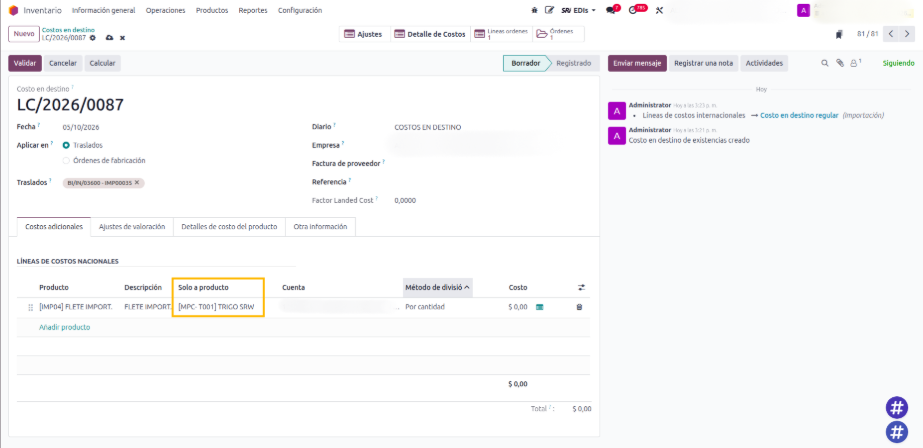
Task: Switch to the Ajustes de valoración tab
Action: [x=132, y=227]
